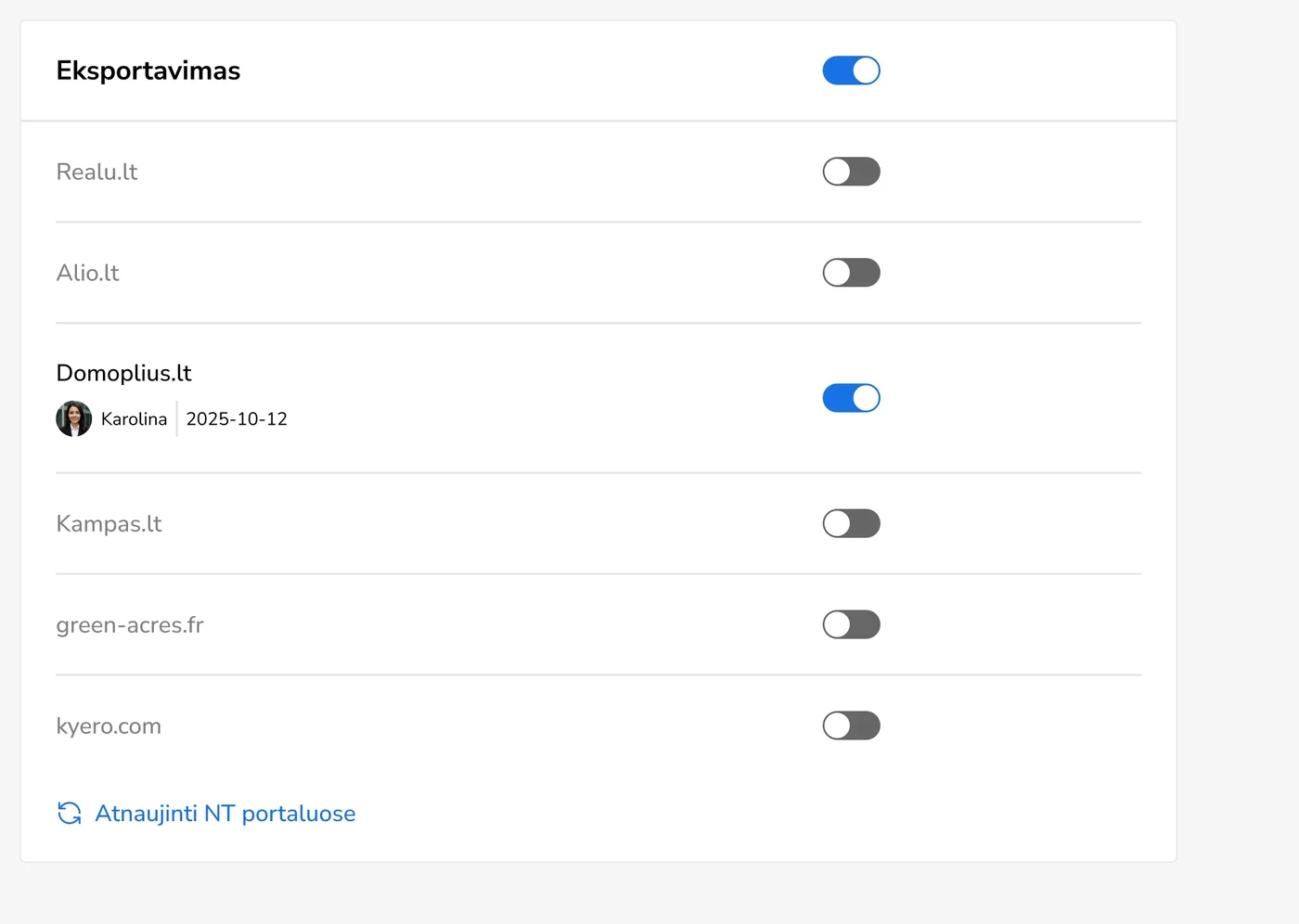Select the 2025-10-12 export date
Image resolution: width=1299 pixels, height=924 pixels.
click(x=237, y=419)
